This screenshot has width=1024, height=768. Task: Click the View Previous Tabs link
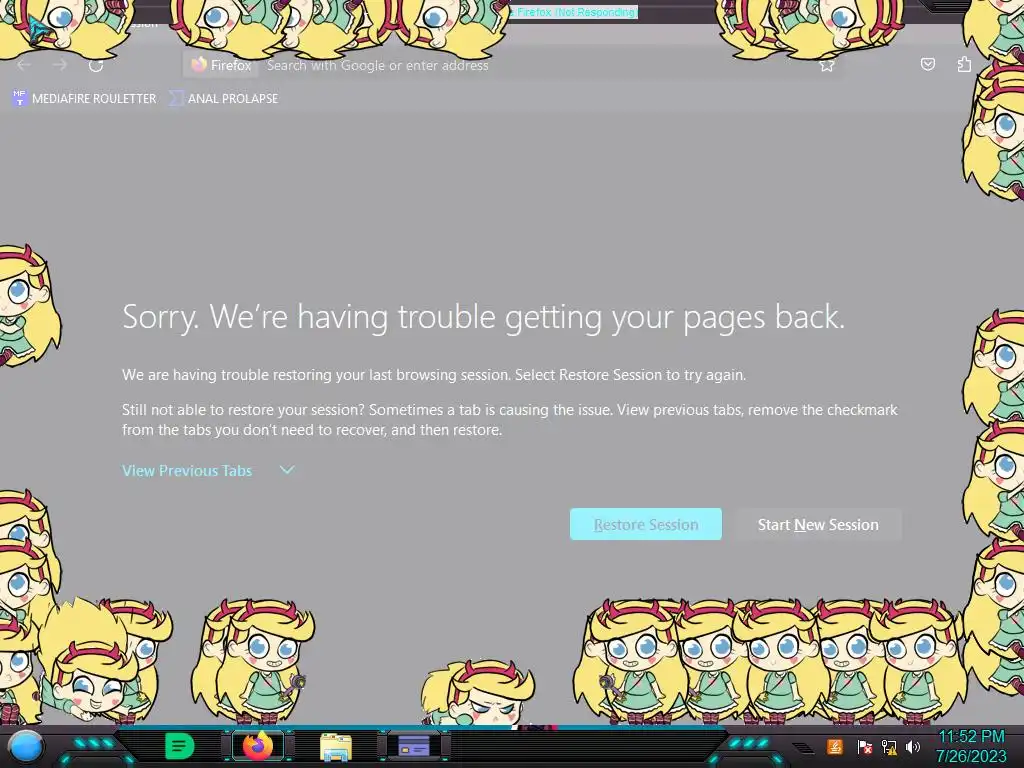[187, 471]
